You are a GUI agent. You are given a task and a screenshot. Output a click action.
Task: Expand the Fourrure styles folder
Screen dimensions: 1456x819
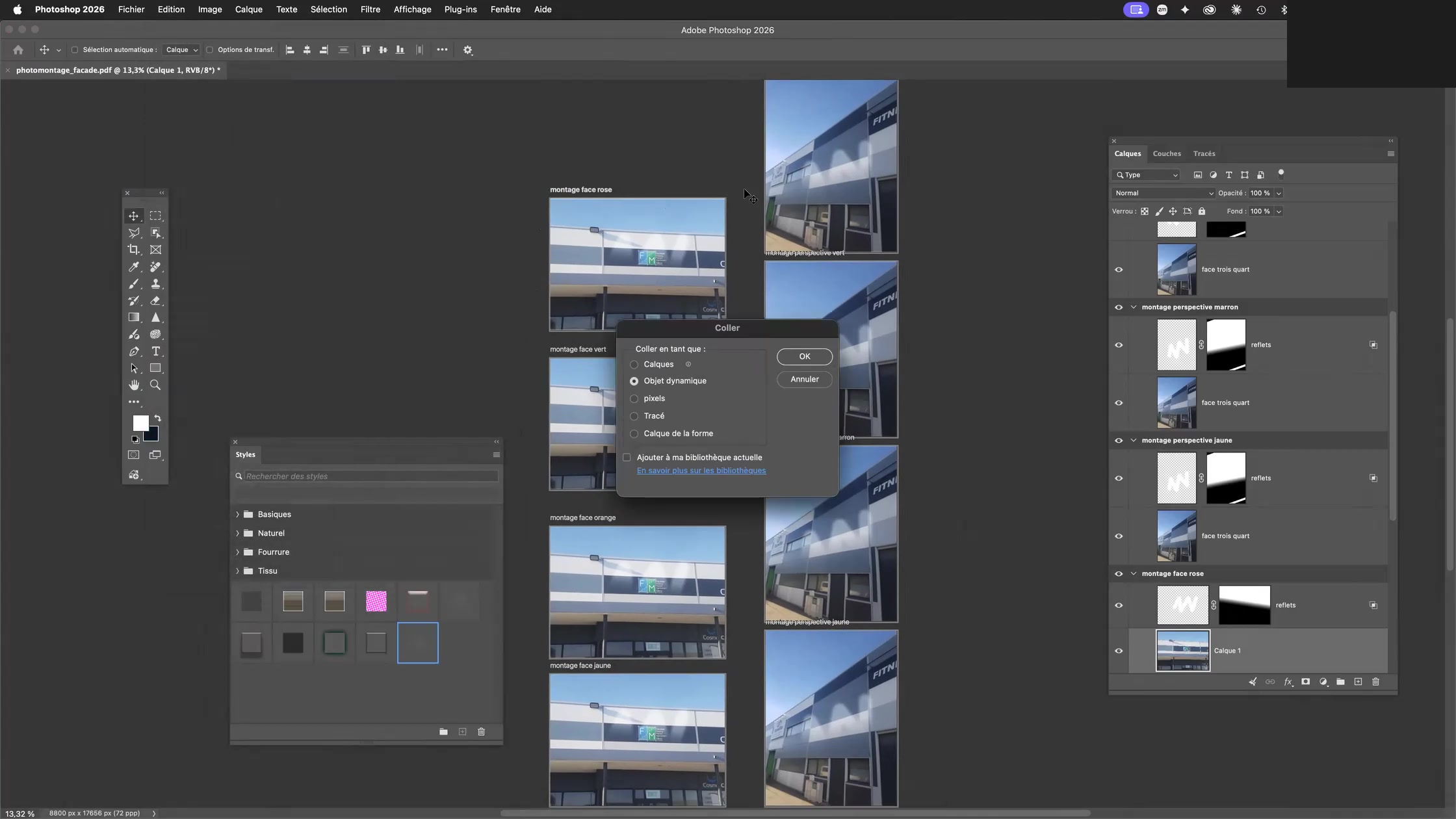[237, 552]
